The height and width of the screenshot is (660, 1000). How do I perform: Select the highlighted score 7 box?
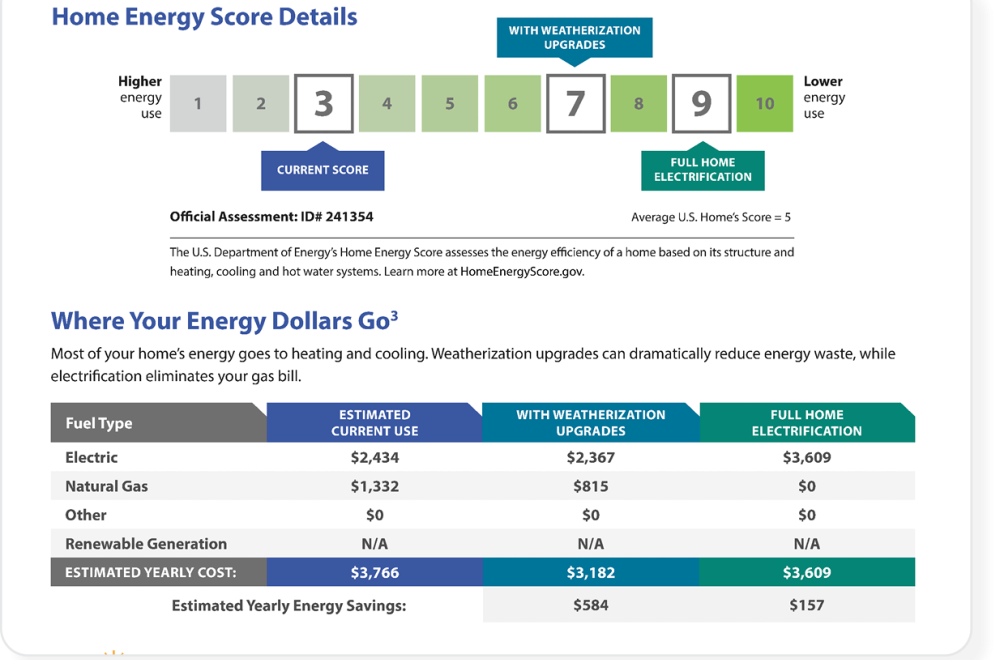click(576, 103)
